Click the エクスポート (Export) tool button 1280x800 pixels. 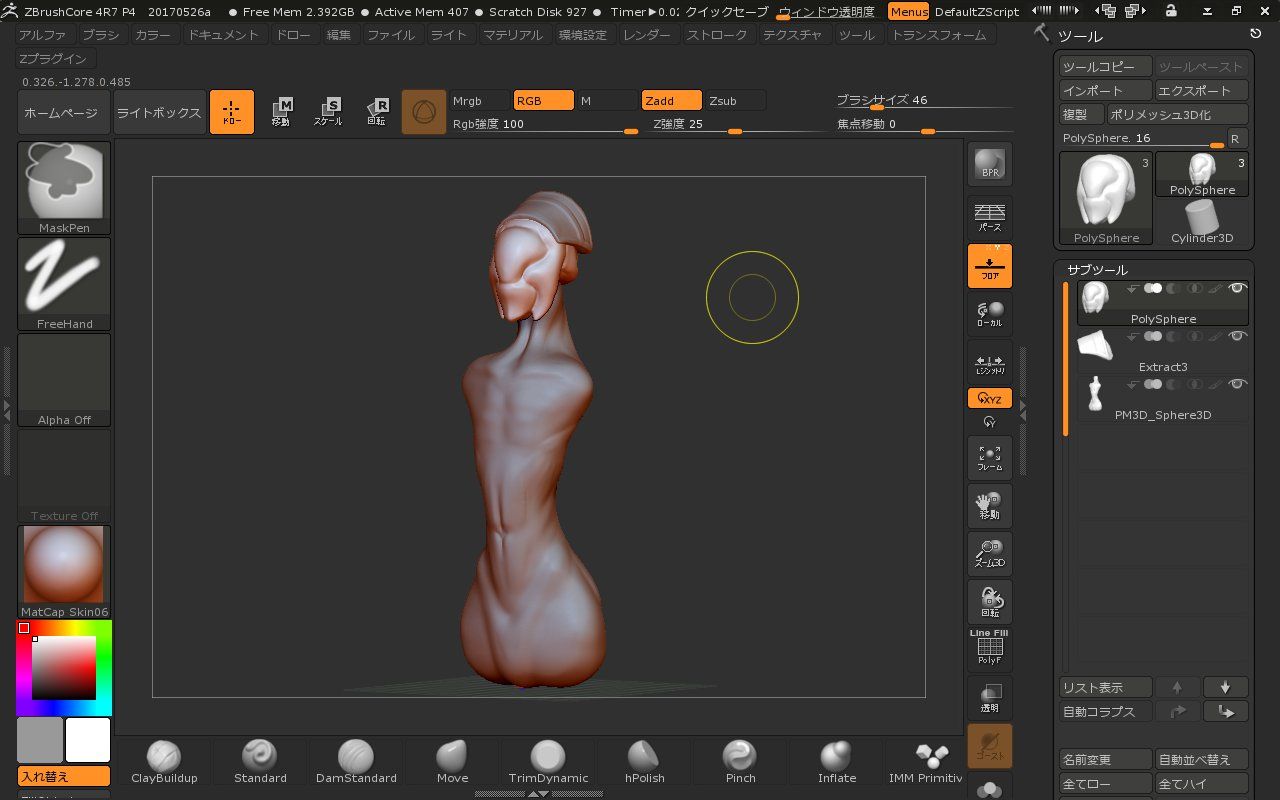[x=1201, y=91]
